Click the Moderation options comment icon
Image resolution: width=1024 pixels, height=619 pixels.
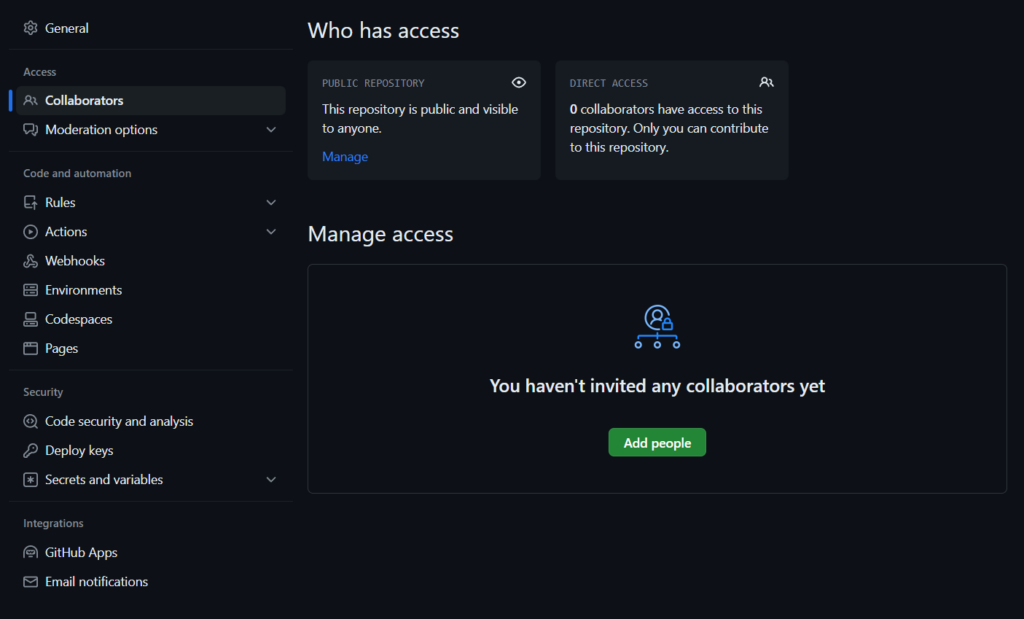tap(29, 129)
